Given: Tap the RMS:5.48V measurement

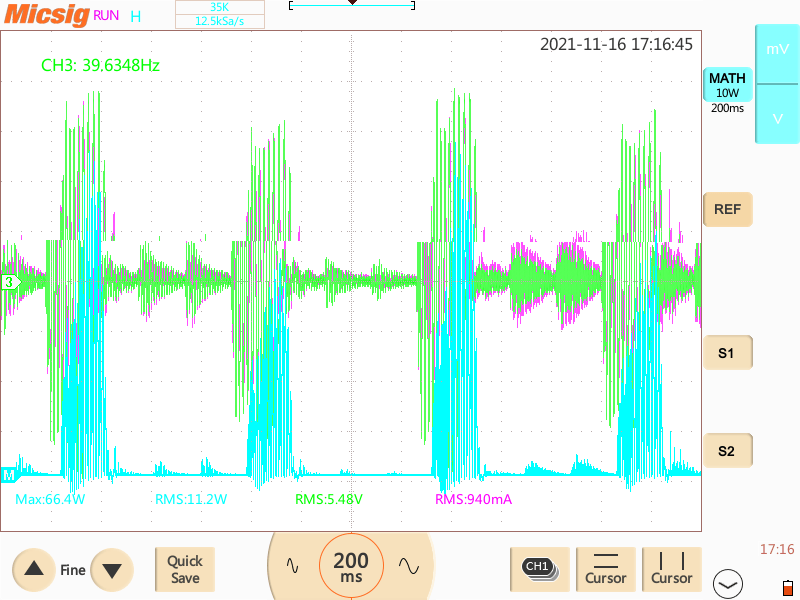Looking at the screenshot, I should [329, 499].
